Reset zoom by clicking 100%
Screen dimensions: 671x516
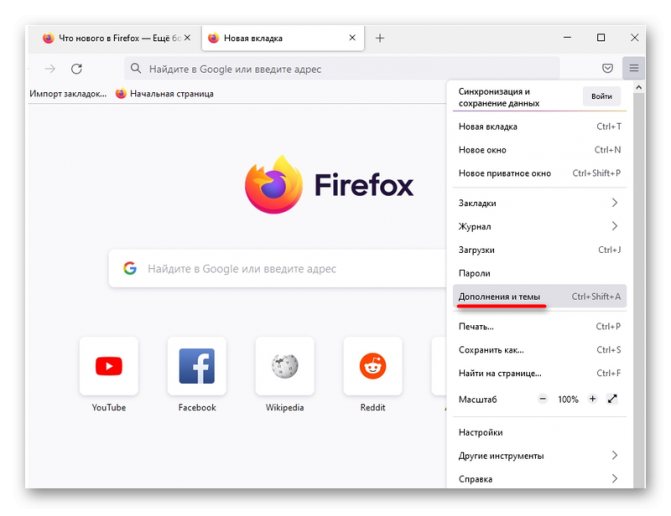point(568,399)
